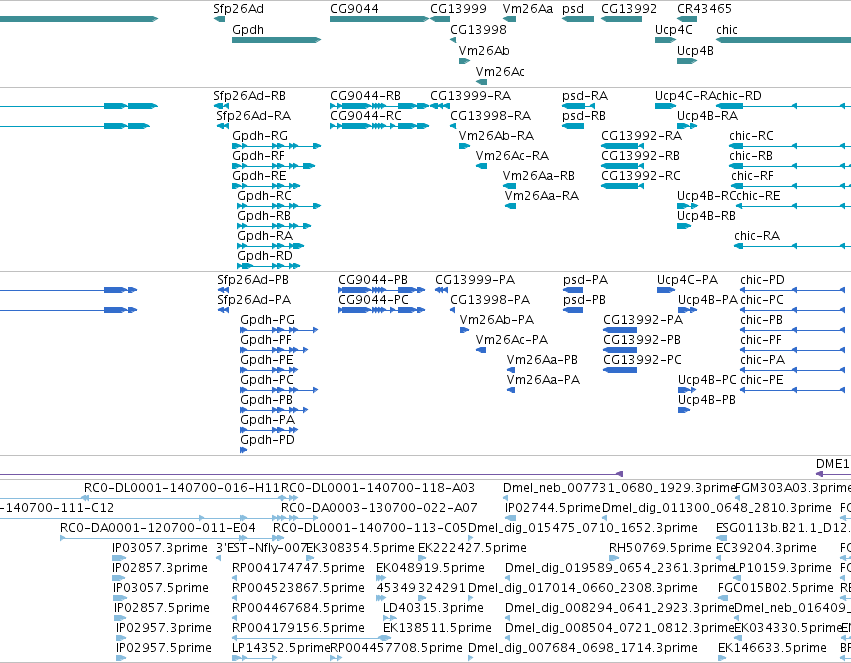This screenshot has width=851, height=663.
Task: Click the Vm26Ac gene label
Action: [500, 72]
